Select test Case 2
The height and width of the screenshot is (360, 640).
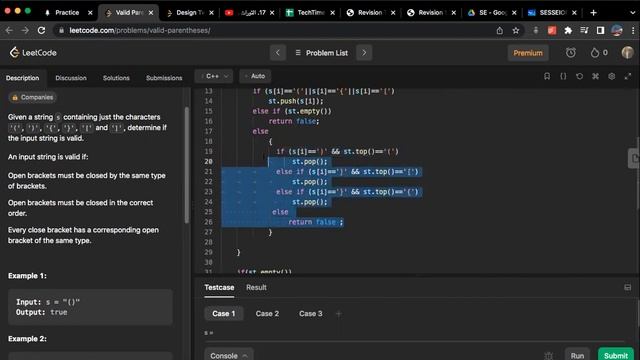(267, 314)
